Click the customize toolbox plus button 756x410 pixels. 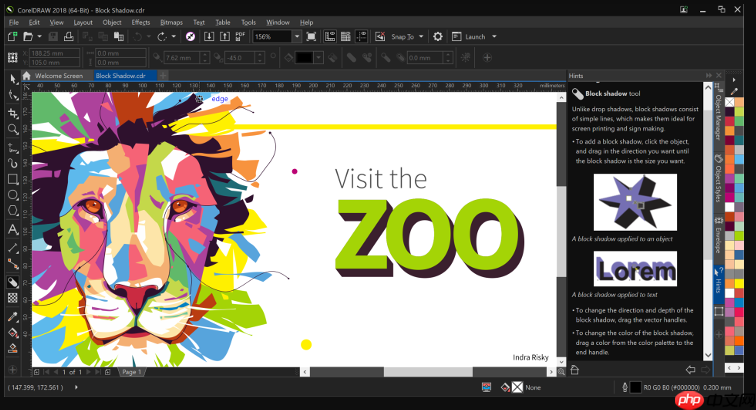[13, 370]
